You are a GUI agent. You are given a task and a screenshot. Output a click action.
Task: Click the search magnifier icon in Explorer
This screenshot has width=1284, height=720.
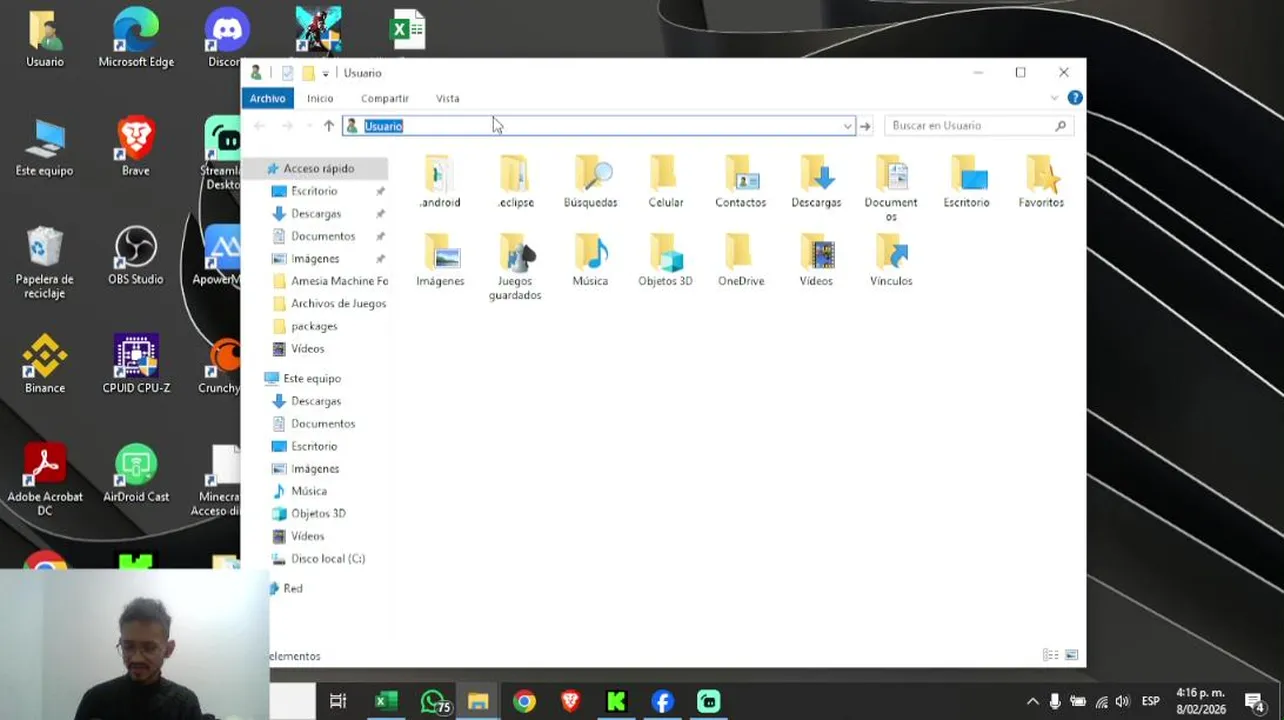click(1060, 126)
